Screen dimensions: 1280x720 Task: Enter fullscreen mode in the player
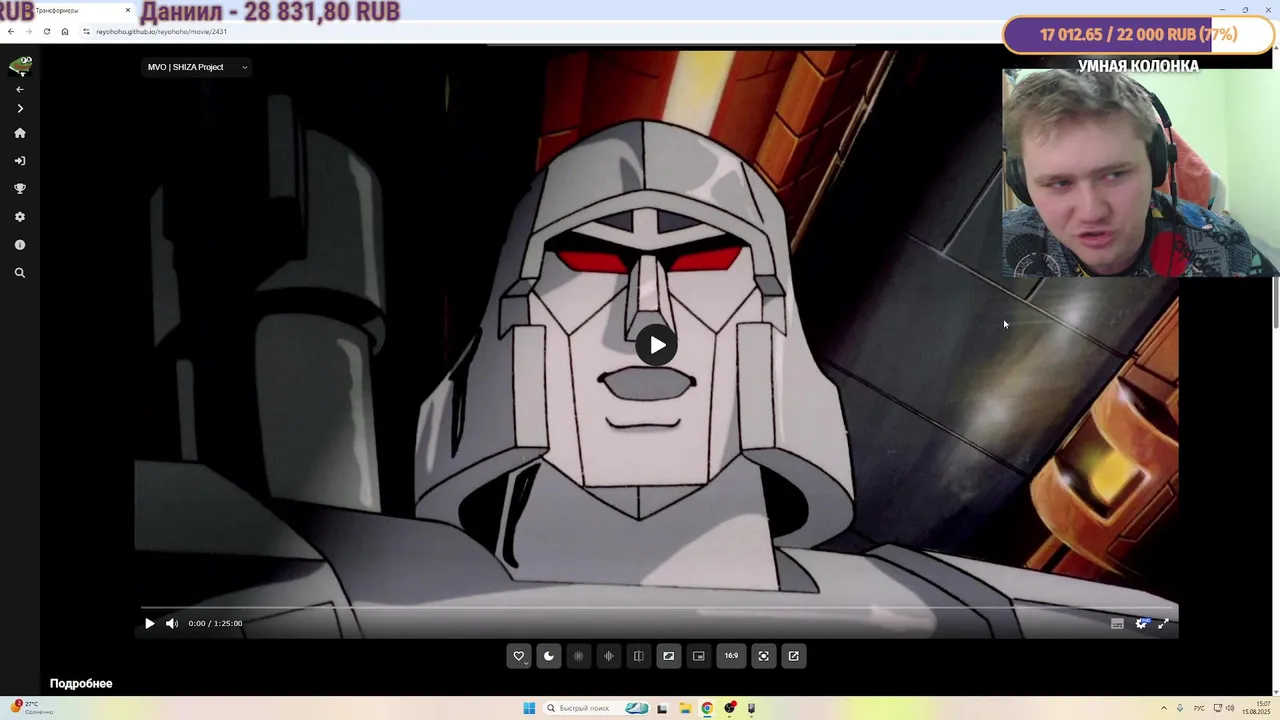[x=1163, y=623]
